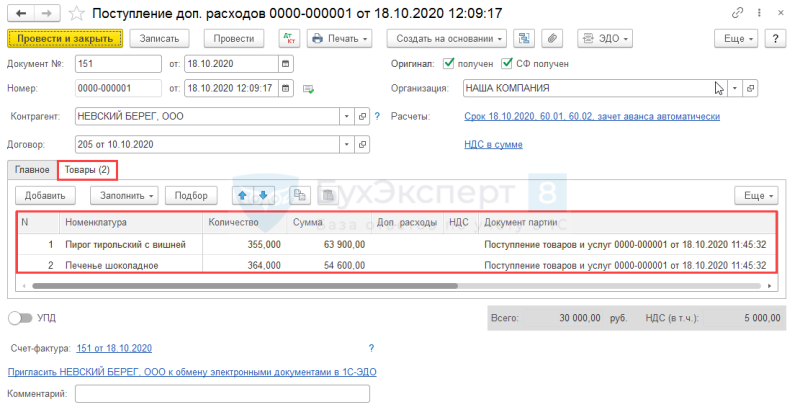
Task: Expand the Контрагент dropdown arrow
Action: (346, 116)
